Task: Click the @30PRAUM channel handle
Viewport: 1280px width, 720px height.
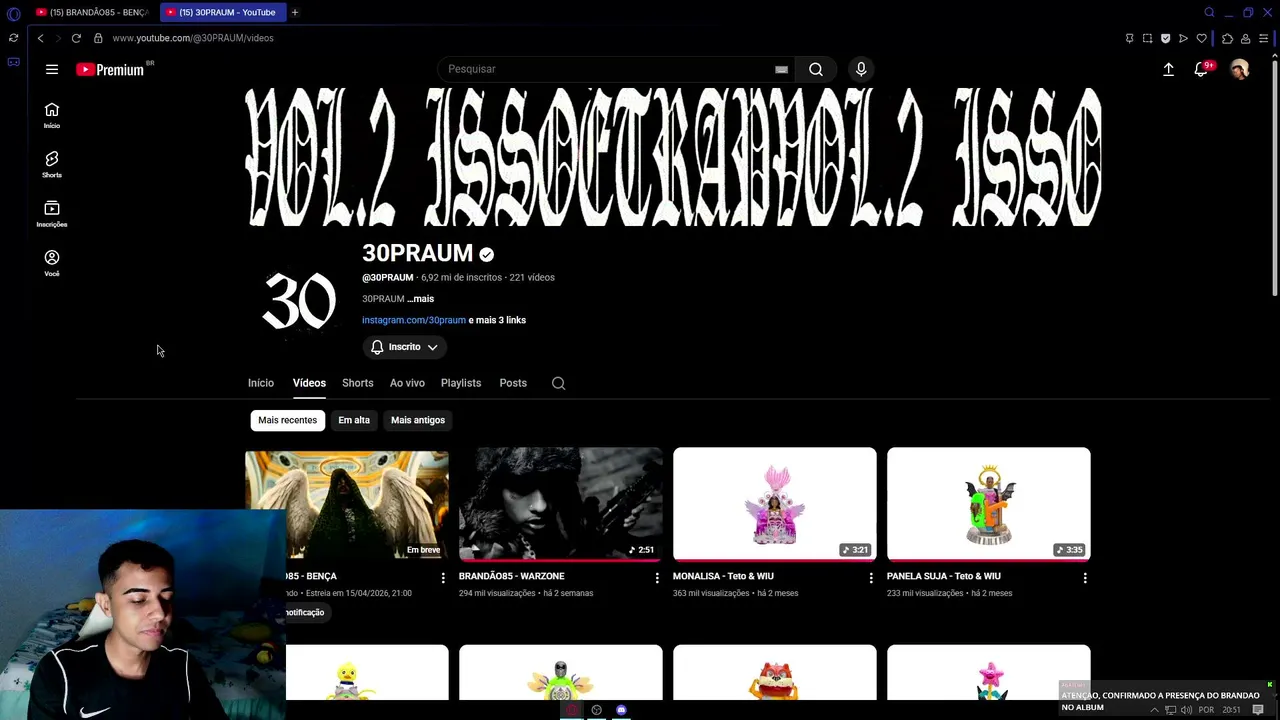Action: click(388, 277)
